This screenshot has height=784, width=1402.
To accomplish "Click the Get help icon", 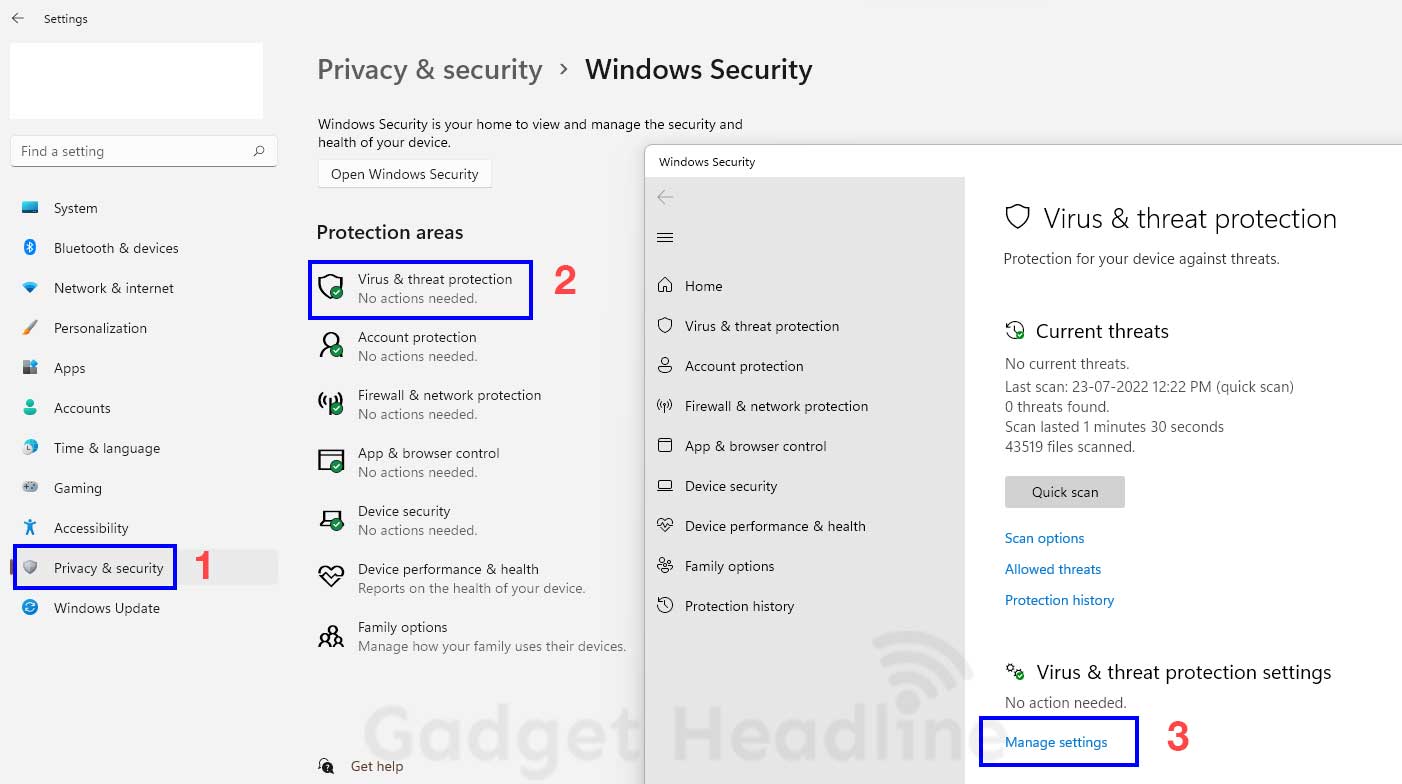I will click(x=327, y=766).
